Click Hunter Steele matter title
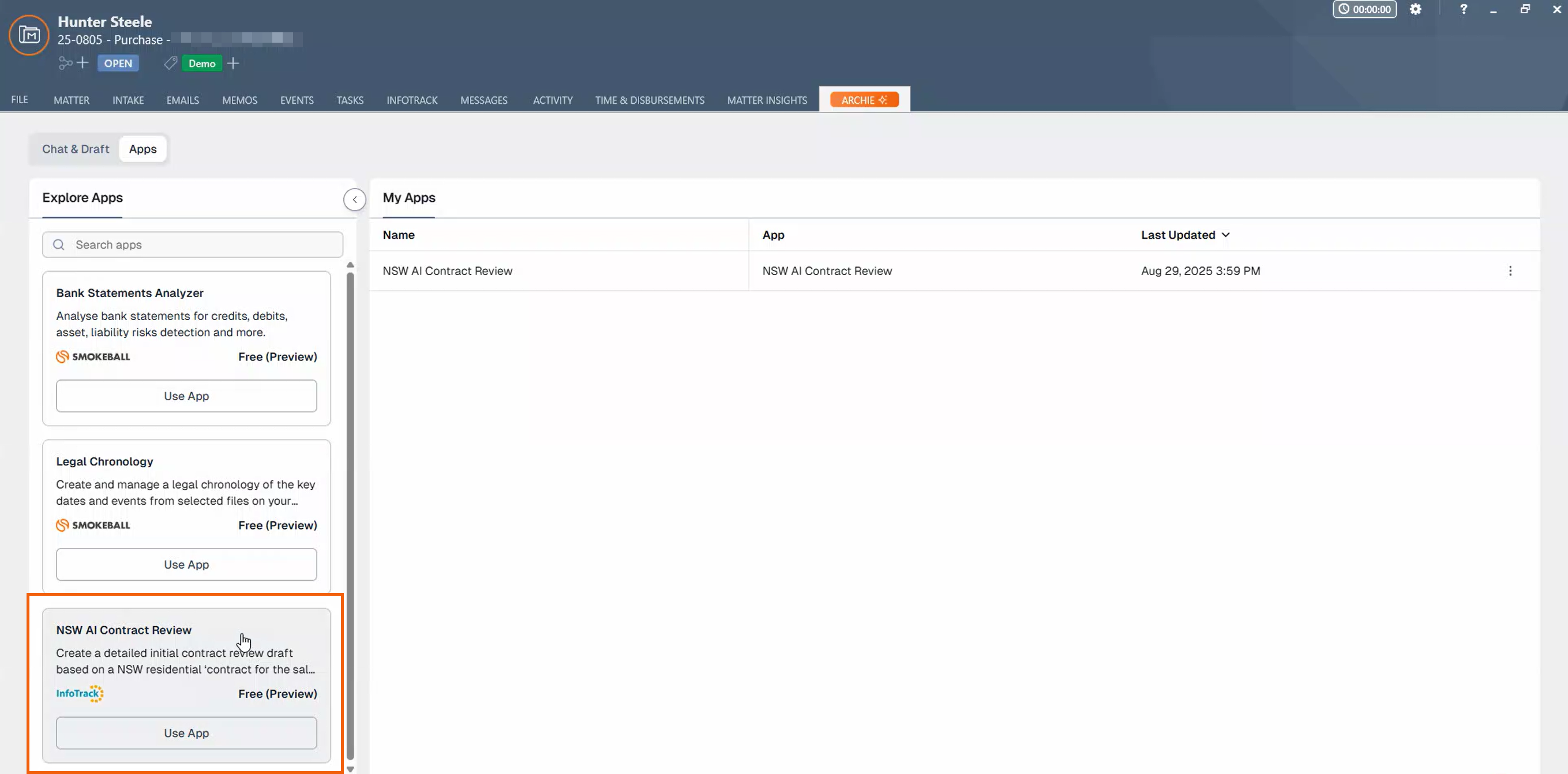 point(104,22)
